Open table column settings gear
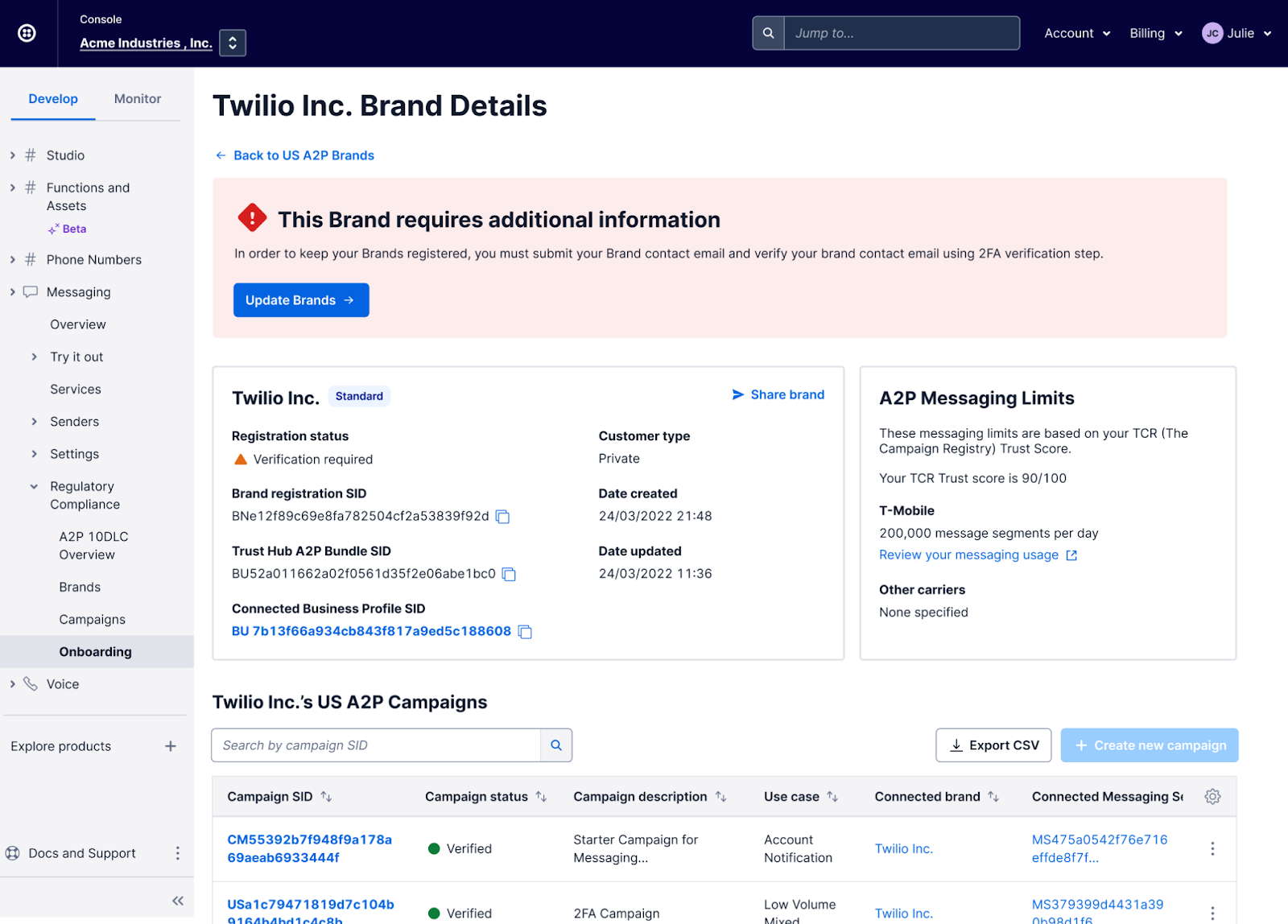This screenshot has height=924, width=1288. 1212,797
